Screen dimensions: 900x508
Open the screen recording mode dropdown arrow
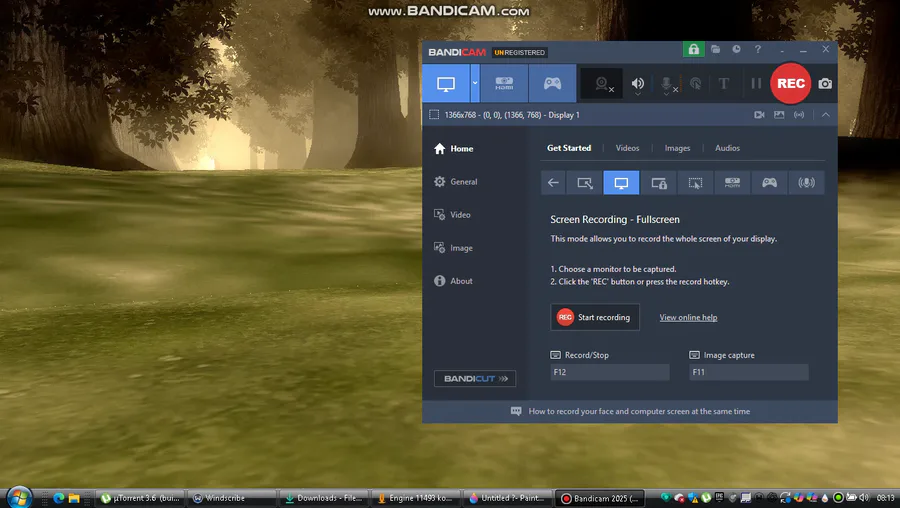coord(475,84)
